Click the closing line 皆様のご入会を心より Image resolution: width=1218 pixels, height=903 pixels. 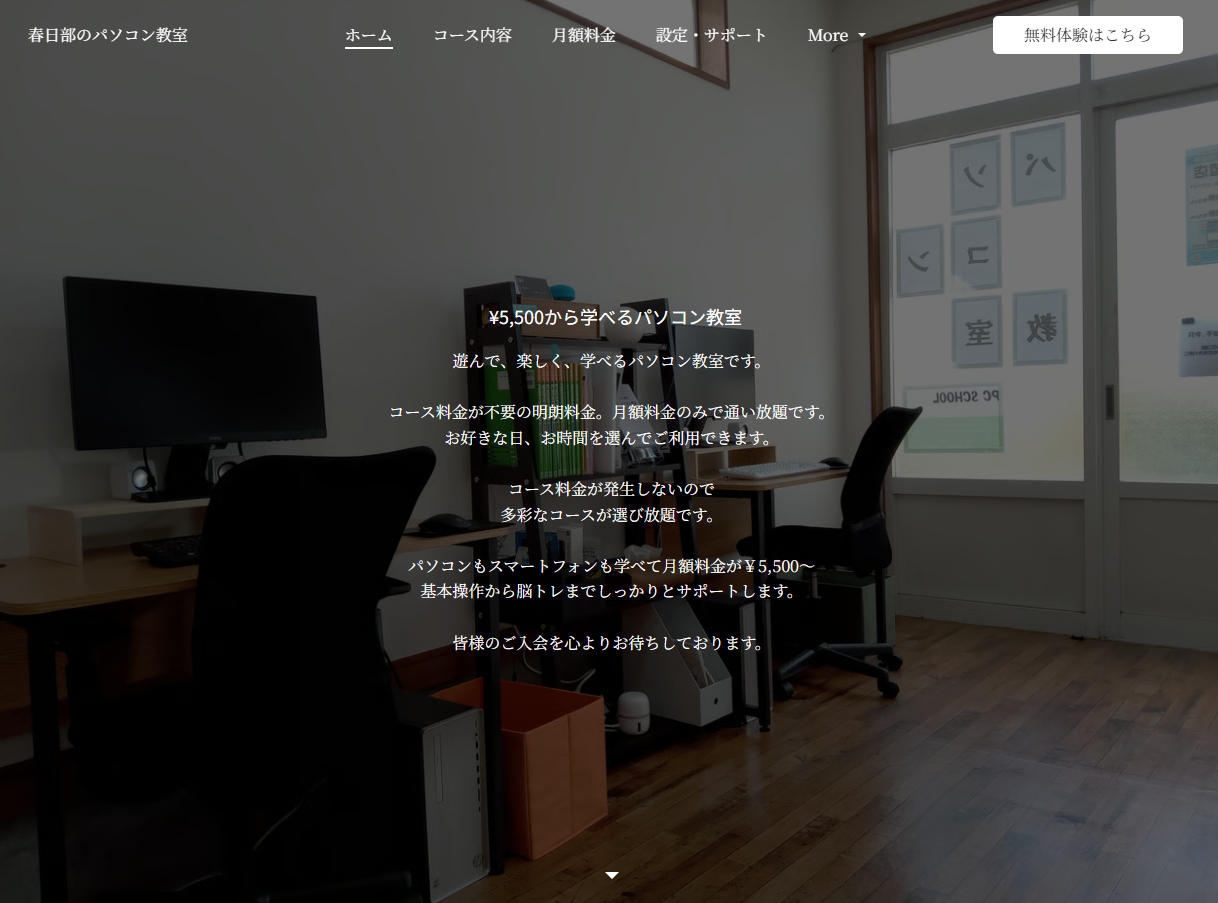point(609,643)
